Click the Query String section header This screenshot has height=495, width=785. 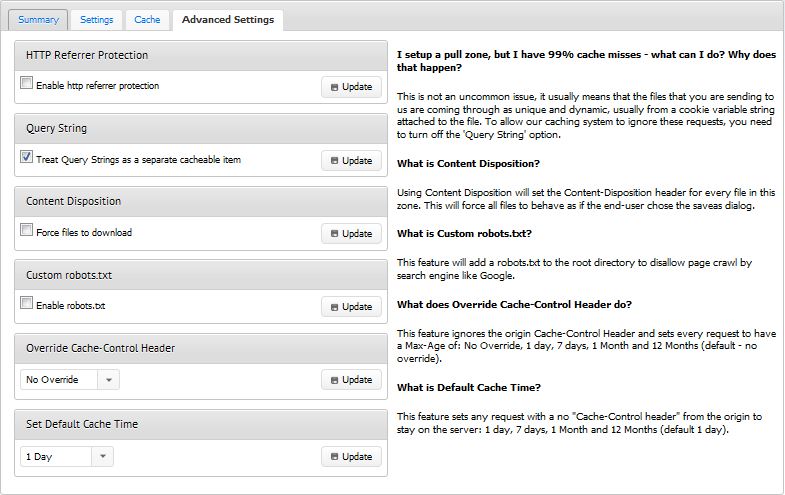tap(201, 129)
